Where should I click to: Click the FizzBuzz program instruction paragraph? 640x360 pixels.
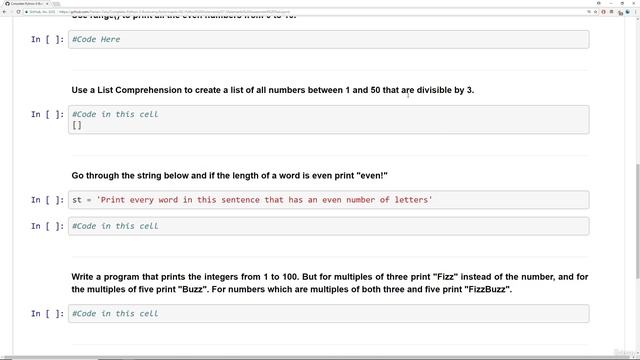tap(330, 283)
